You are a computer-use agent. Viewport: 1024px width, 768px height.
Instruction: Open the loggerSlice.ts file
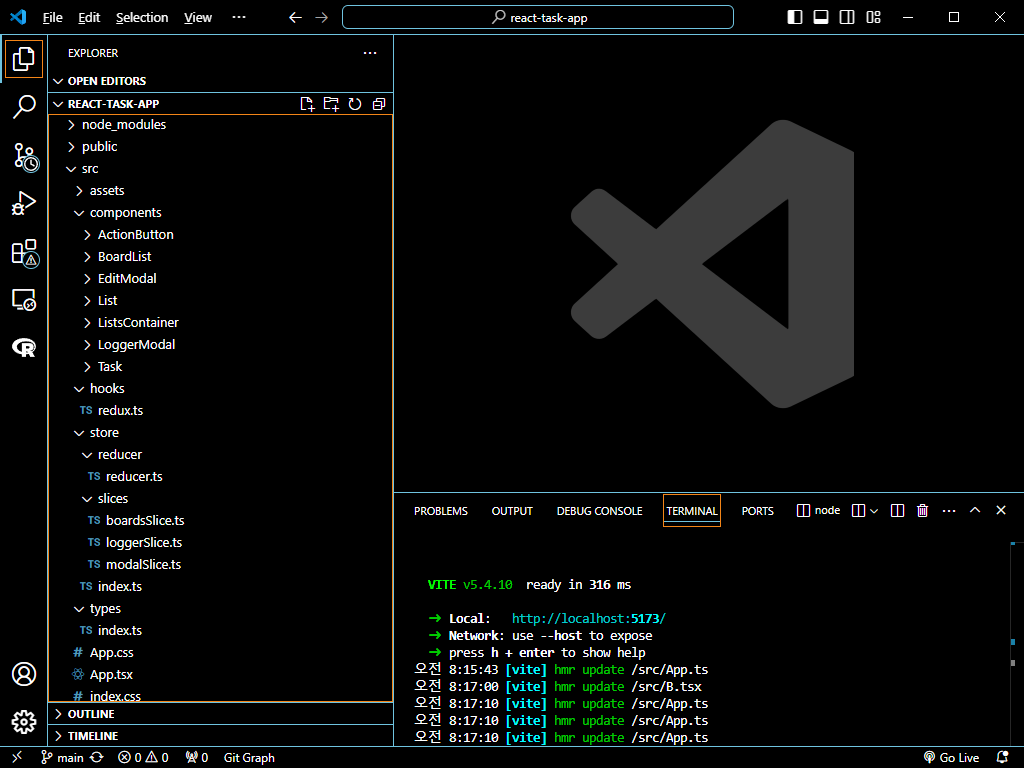pyautogui.click(x=221, y=543)
